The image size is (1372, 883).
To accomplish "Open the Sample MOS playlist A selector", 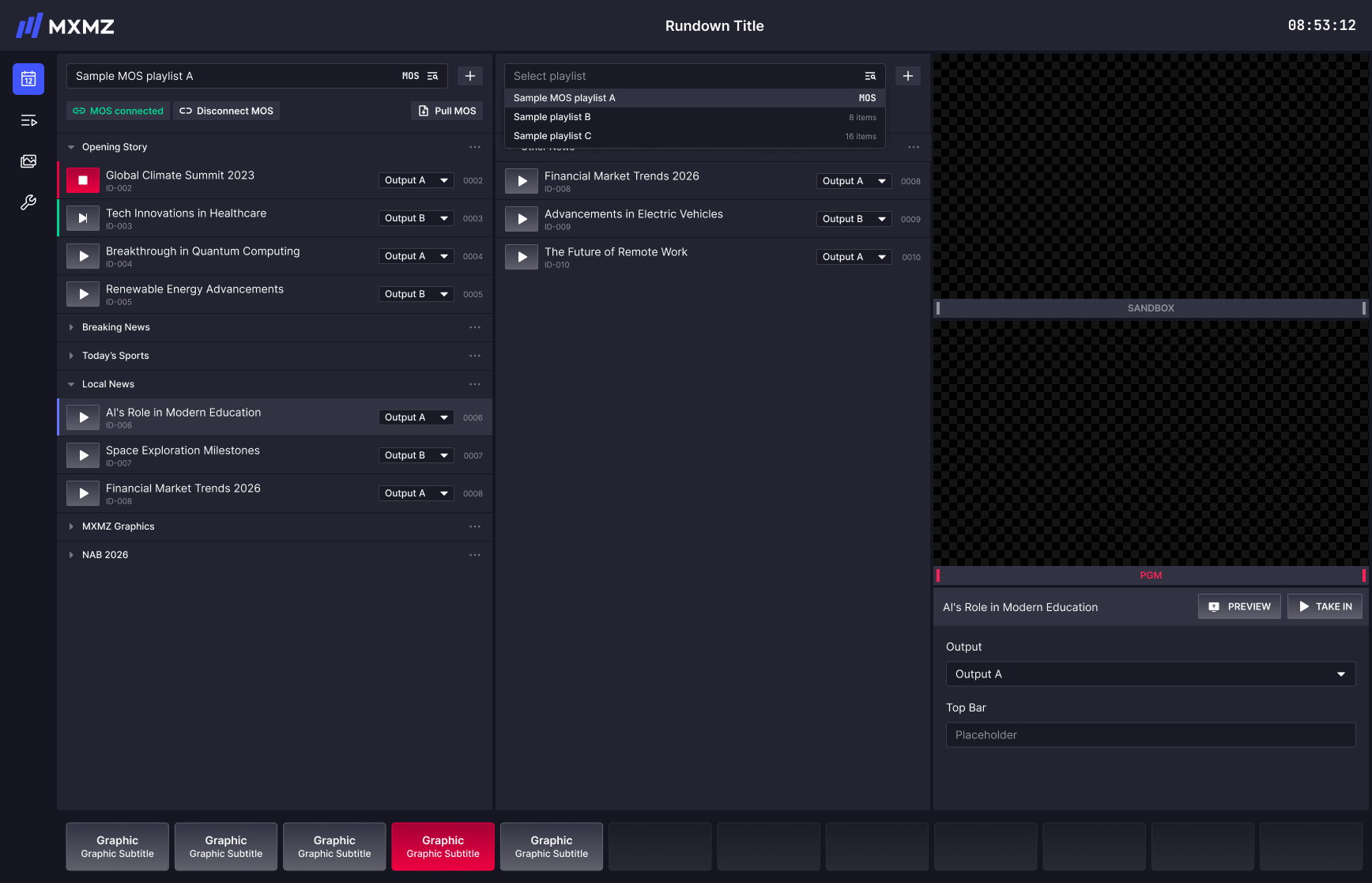I will 257,76.
